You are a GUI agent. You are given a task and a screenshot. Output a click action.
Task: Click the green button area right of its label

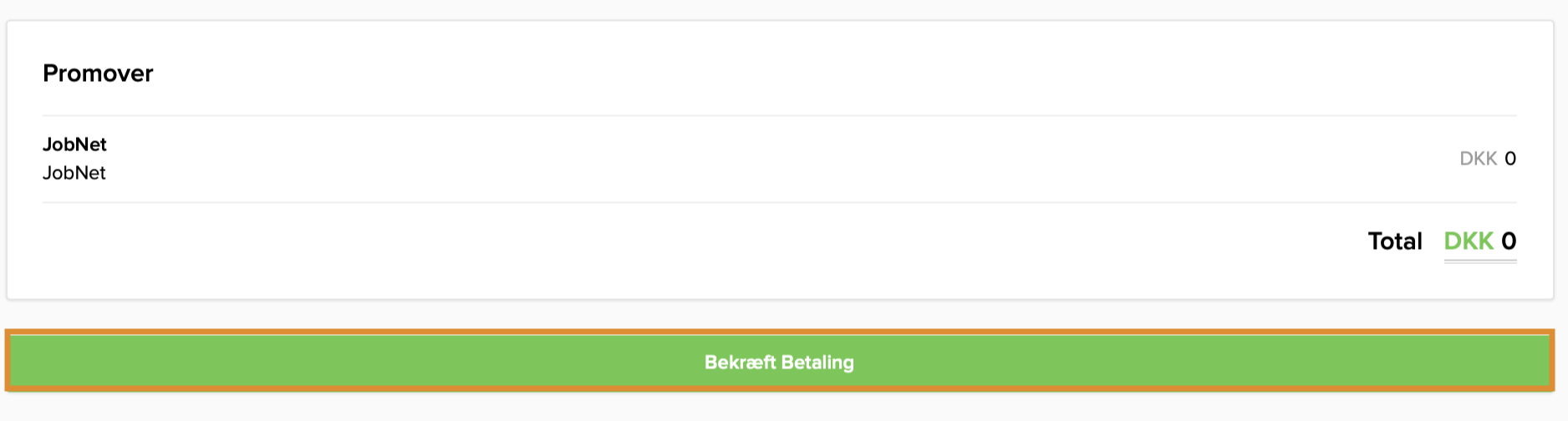[1212, 362]
